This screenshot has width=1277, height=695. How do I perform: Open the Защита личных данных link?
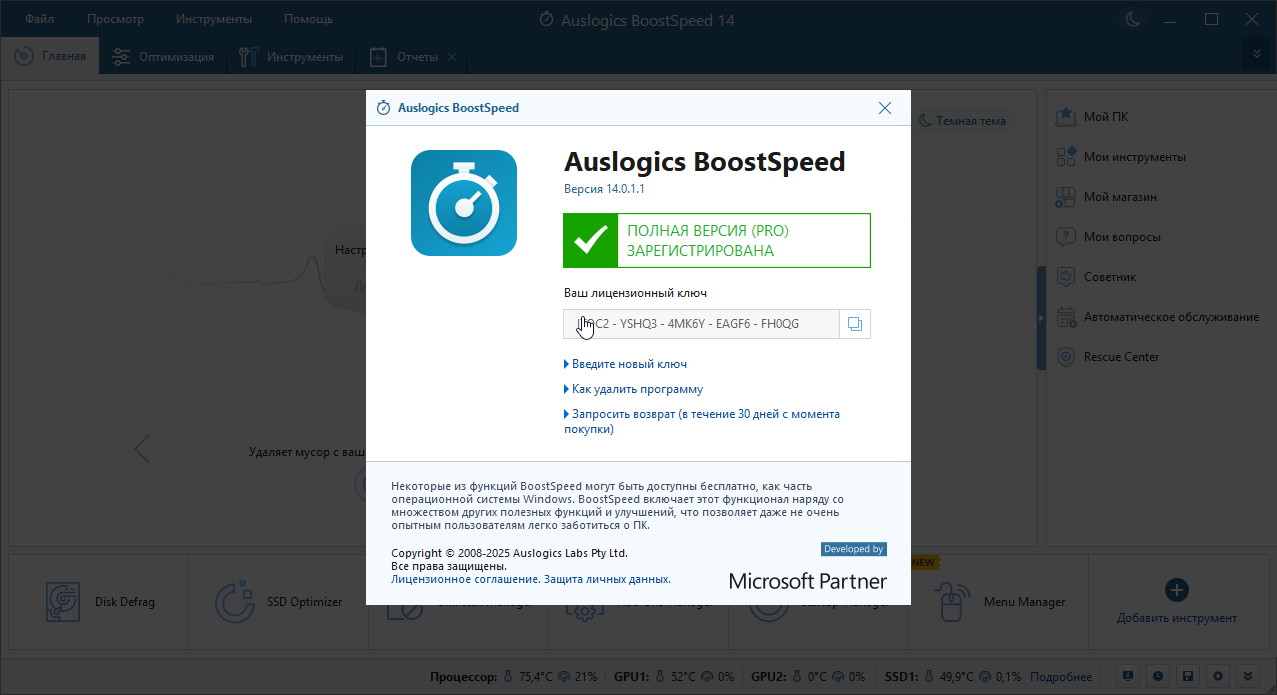coord(607,579)
